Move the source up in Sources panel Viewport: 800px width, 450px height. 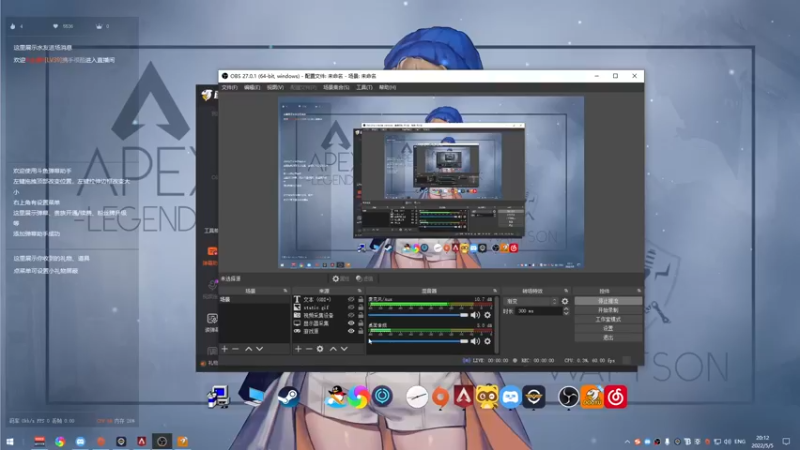coord(333,349)
